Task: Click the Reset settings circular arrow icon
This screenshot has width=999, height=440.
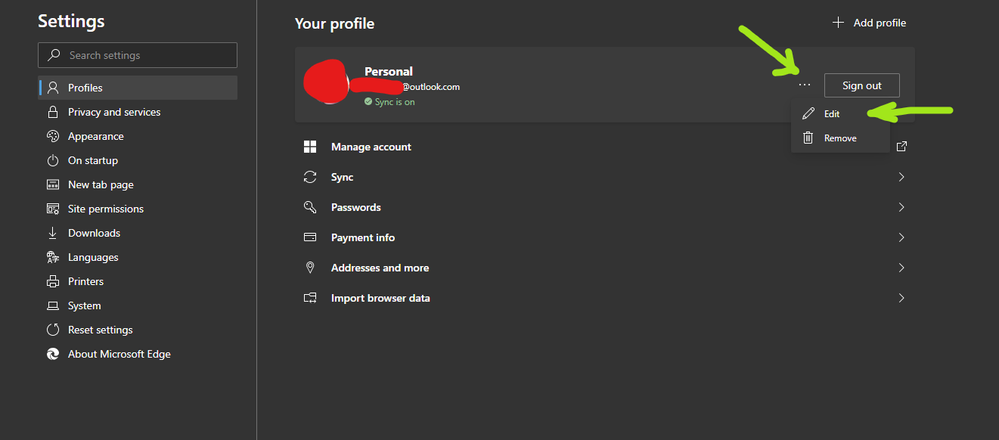Action: tap(54, 330)
